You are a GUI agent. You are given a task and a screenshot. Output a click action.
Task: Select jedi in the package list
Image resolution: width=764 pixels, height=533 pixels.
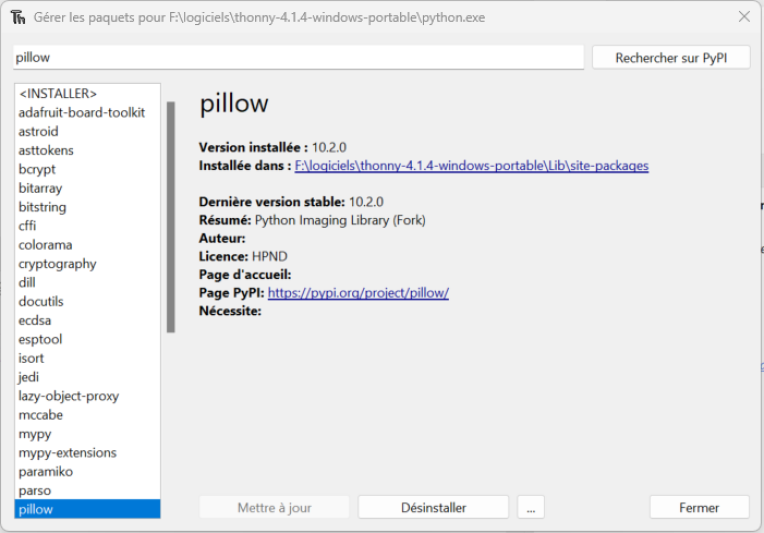(x=87, y=377)
